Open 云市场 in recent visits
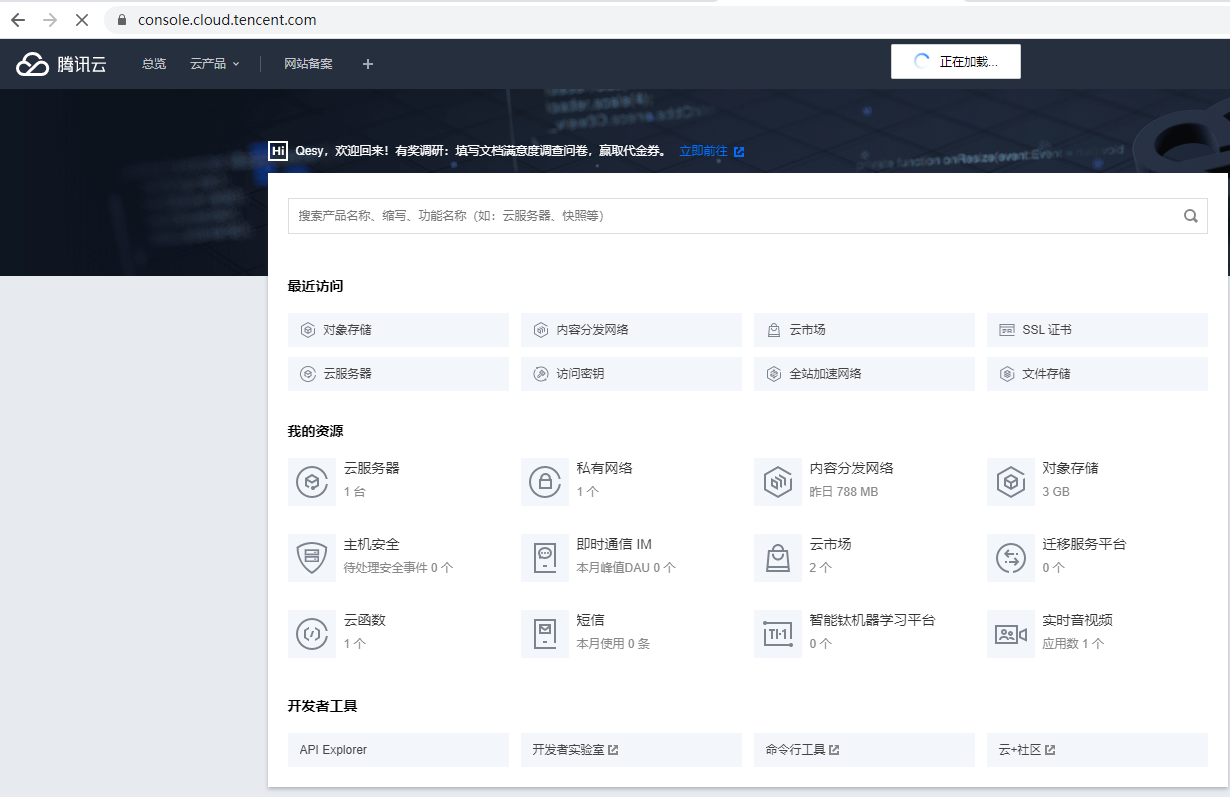Viewport: 1230px width, 797px height. (x=864, y=330)
